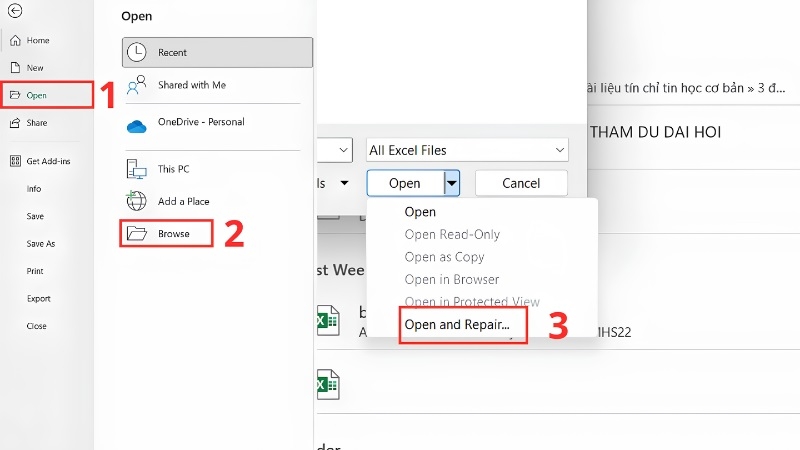Viewport: 800px width, 450px height.
Task: Click the Share icon in sidebar
Action: pyautogui.click(x=15, y=123)
